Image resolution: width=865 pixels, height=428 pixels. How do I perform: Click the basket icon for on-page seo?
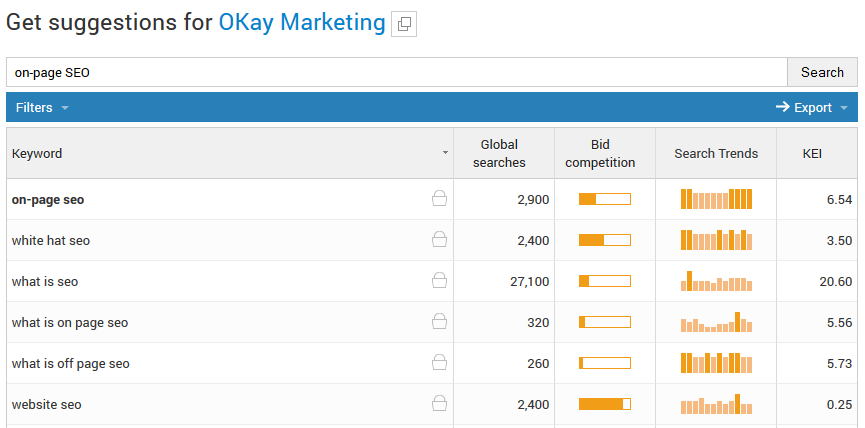[x=439, y=199]
